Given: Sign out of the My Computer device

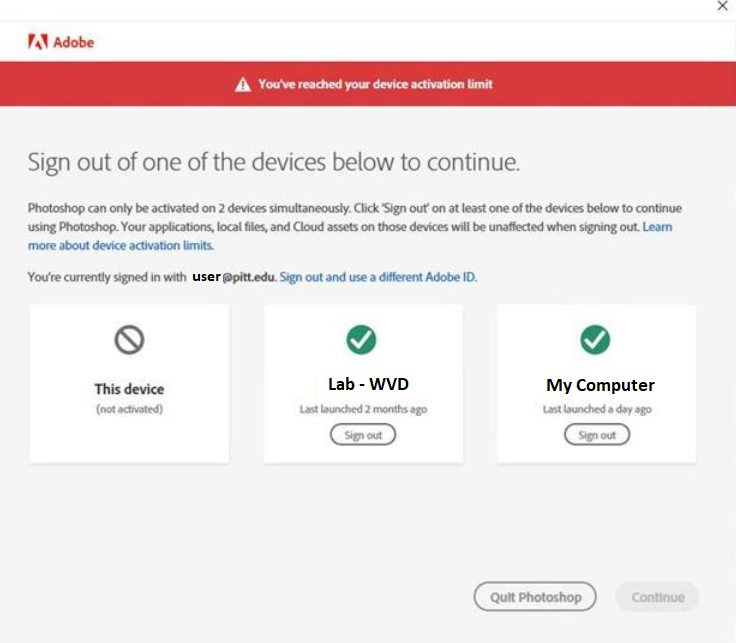Looking at the screenshot, I should [x=597, y=435].
